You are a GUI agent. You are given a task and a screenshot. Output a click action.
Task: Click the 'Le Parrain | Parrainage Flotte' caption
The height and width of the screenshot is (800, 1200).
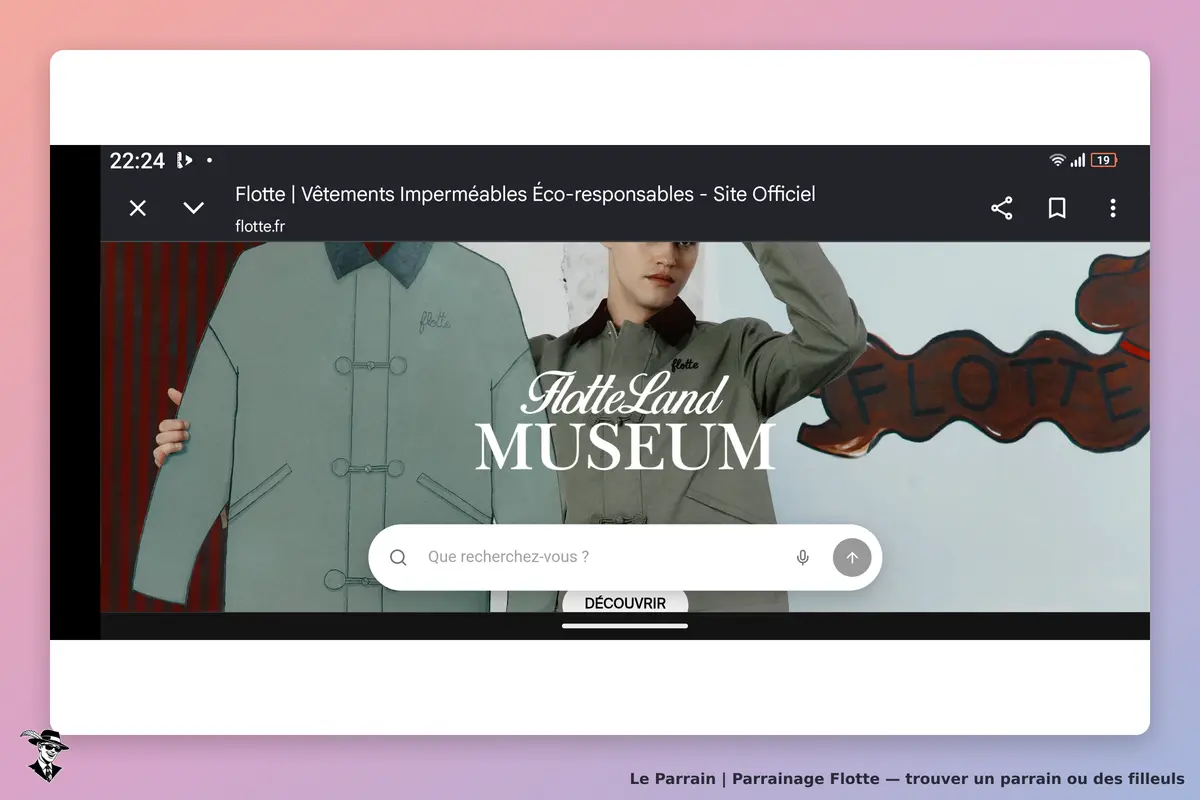click(907, 778)
